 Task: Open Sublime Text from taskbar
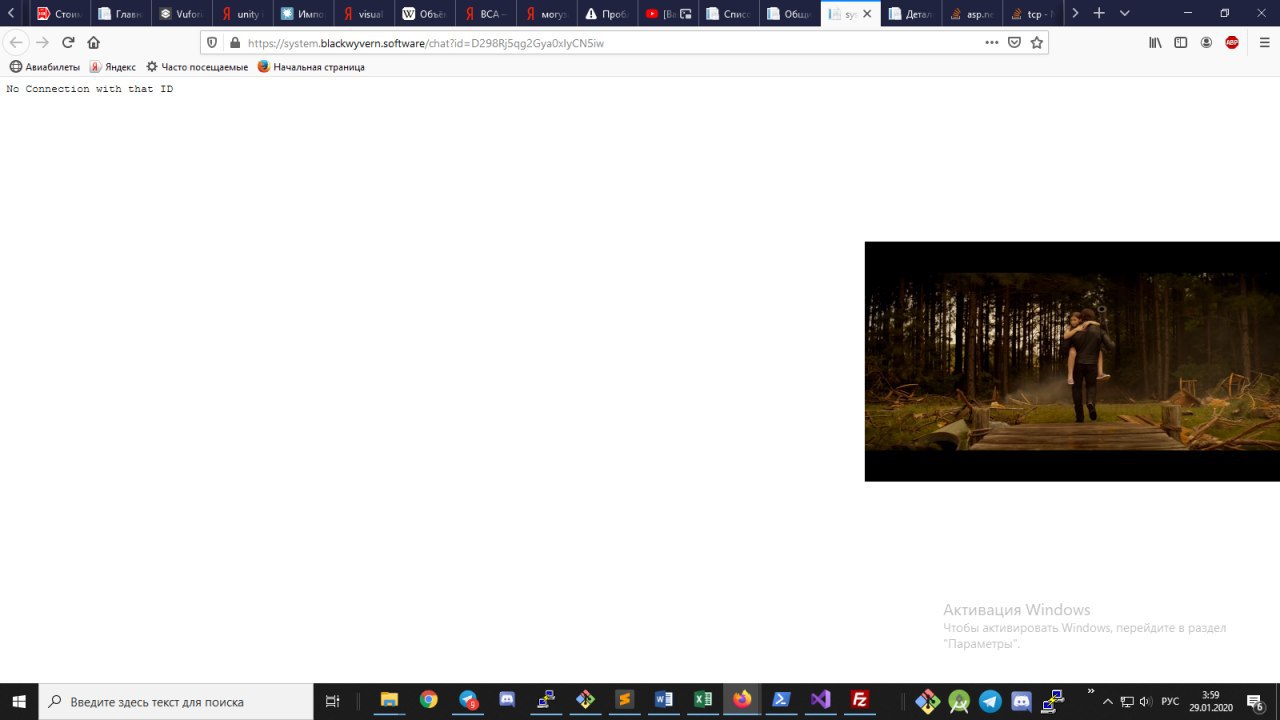point(624,700)
